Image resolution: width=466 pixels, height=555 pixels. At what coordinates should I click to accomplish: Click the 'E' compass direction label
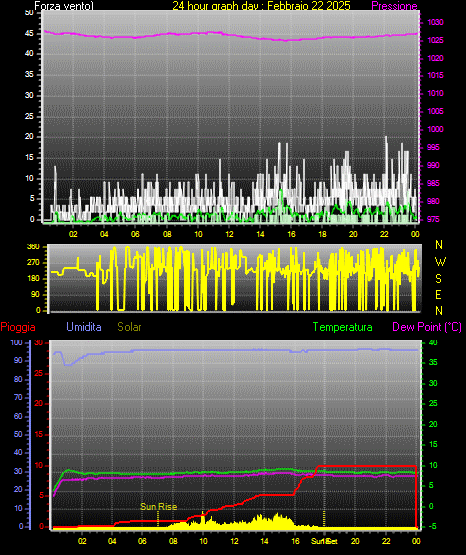pos(438,295)
